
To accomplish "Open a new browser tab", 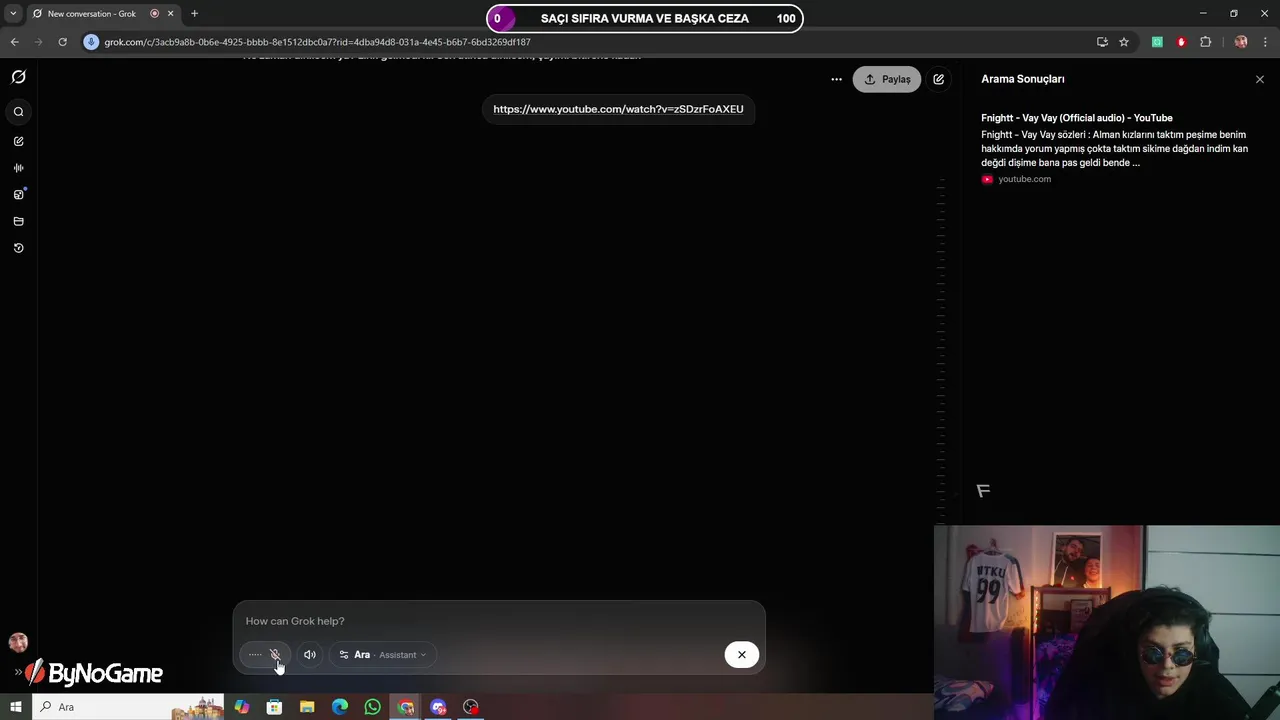I will point(194,14).
